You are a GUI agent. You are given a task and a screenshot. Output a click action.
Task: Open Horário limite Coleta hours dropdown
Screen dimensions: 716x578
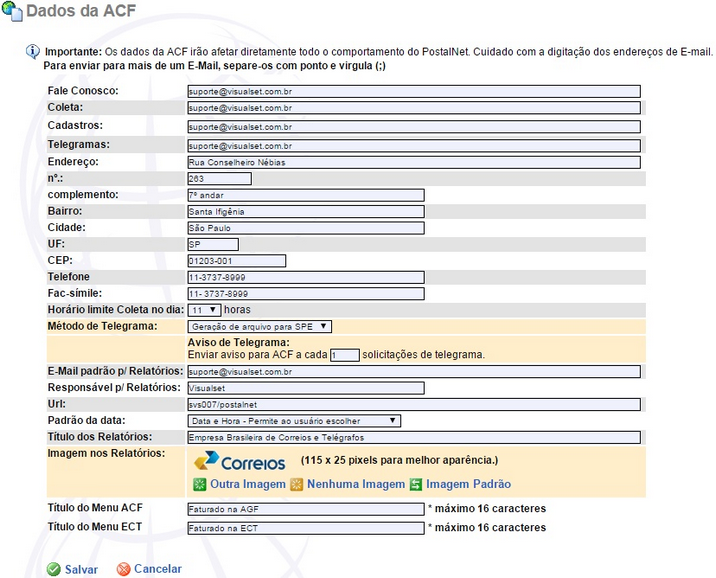204,310
